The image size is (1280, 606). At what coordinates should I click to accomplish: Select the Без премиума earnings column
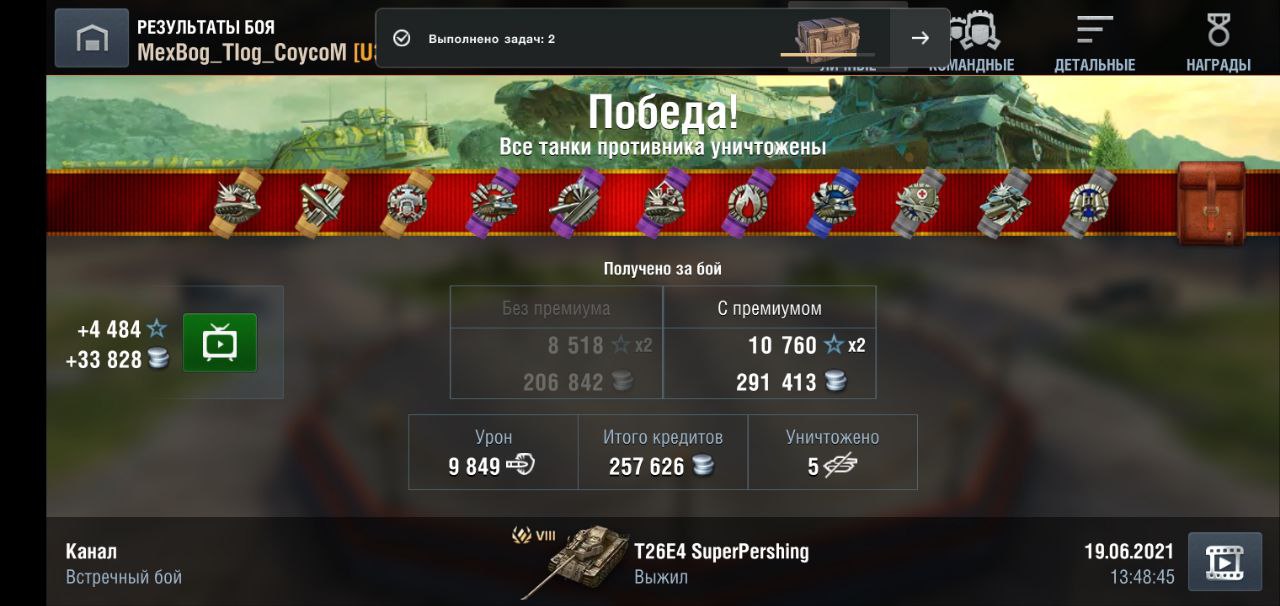556,342
